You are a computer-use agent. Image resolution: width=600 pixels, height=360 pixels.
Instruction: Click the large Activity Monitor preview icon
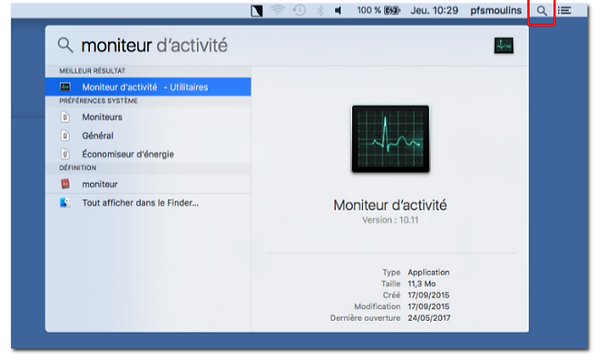390,138
